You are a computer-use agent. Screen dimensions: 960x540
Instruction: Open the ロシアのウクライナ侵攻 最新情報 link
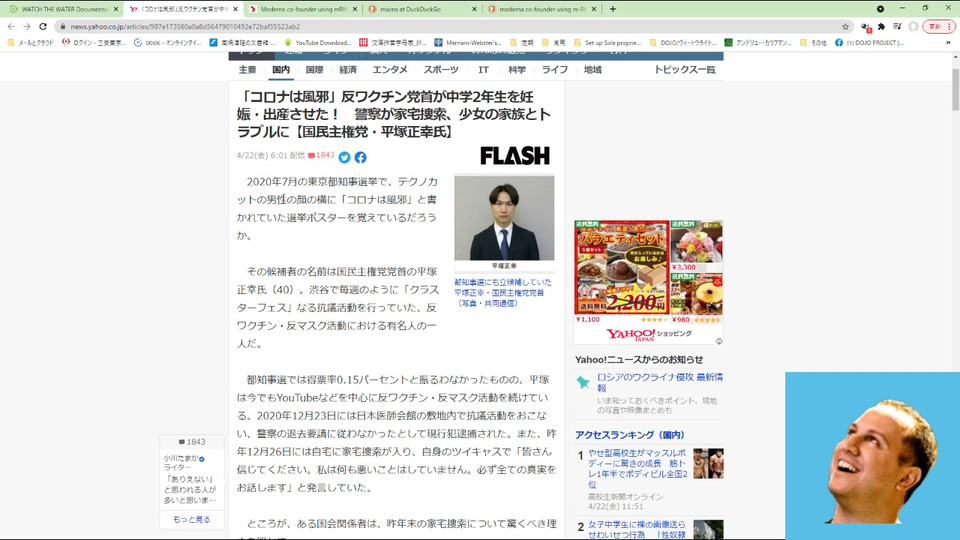click(659, 382)
